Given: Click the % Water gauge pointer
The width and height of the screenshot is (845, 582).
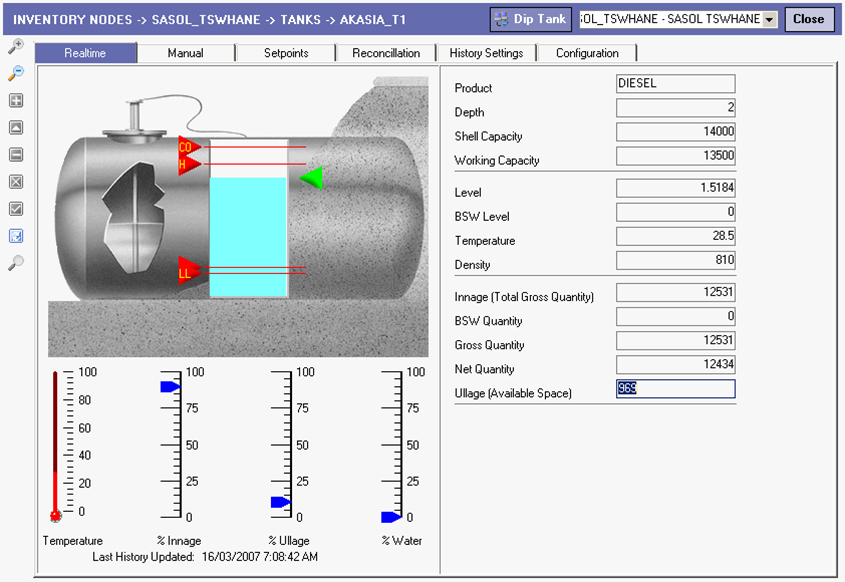Looking at the screenshot, I should (391, 517).
